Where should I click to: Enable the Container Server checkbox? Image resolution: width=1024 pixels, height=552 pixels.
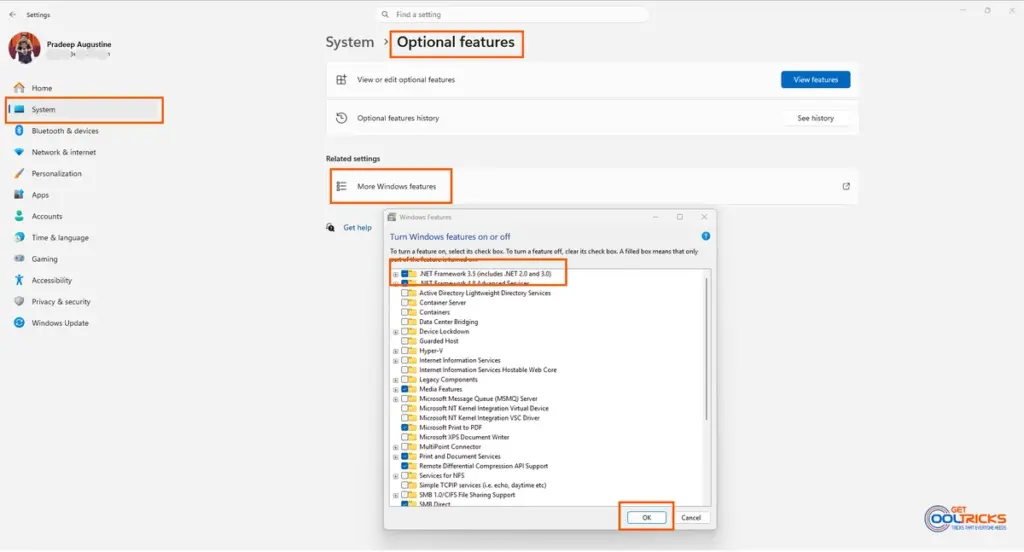pyautogui.click(x=404, y=302)
